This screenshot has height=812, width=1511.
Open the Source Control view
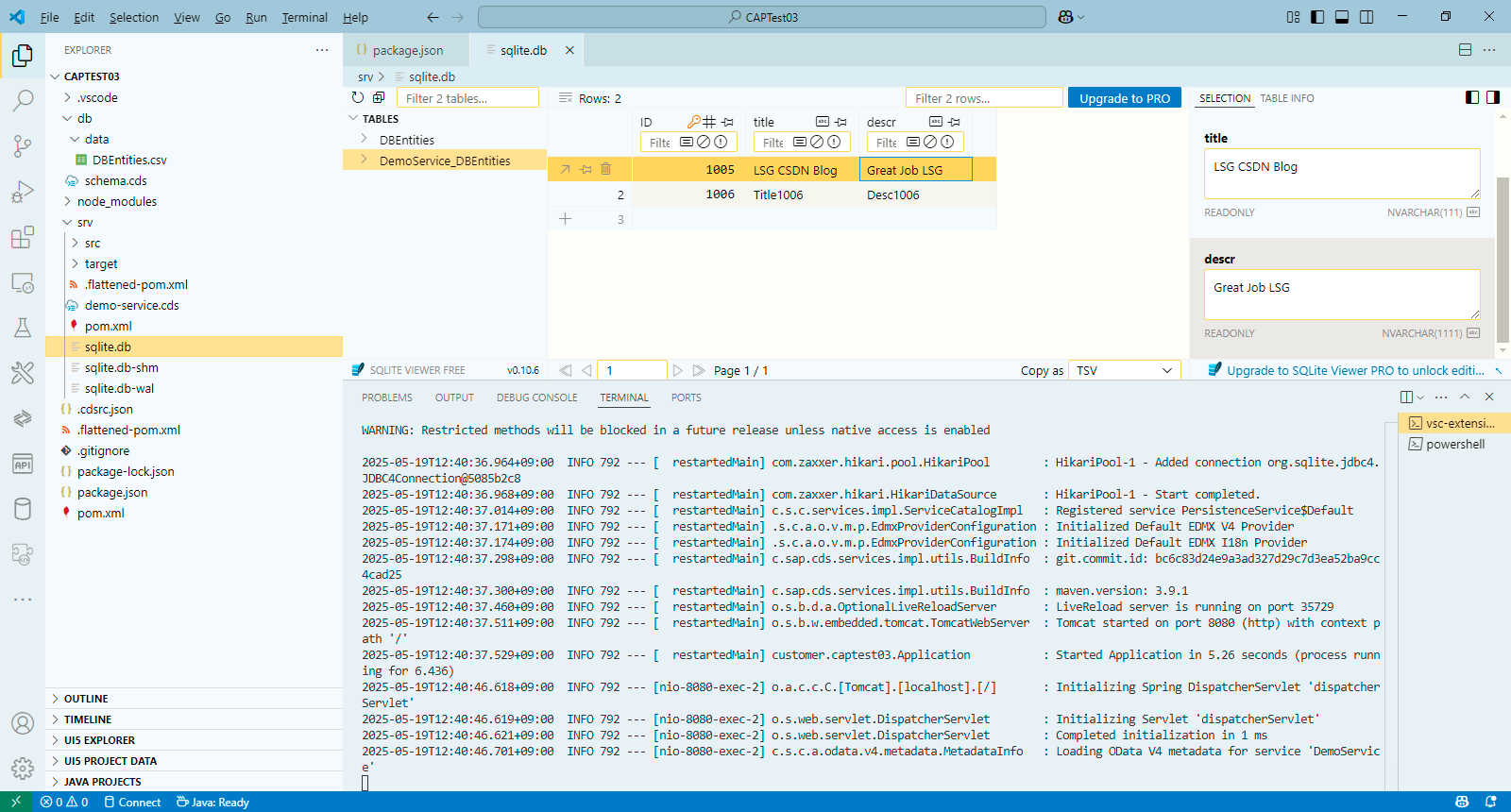pos(23,145)
